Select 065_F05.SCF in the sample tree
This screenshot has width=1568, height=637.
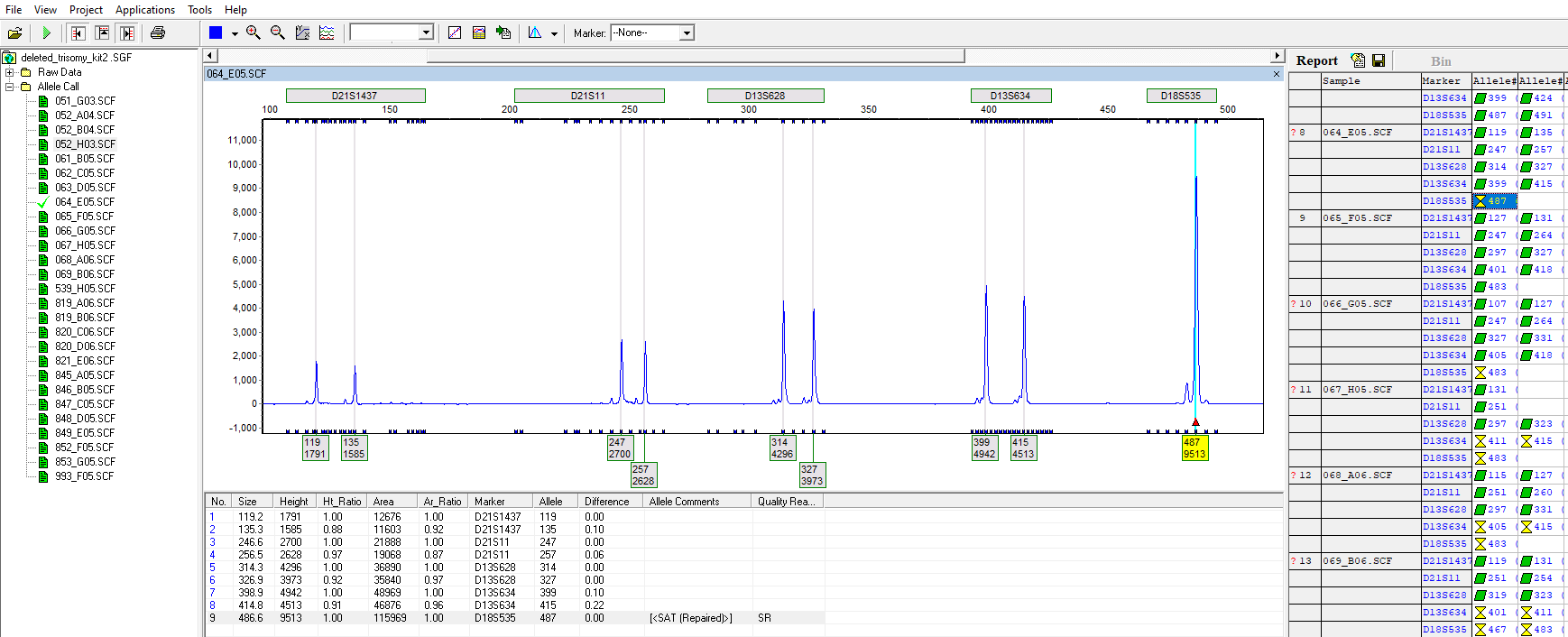[85, 217]
